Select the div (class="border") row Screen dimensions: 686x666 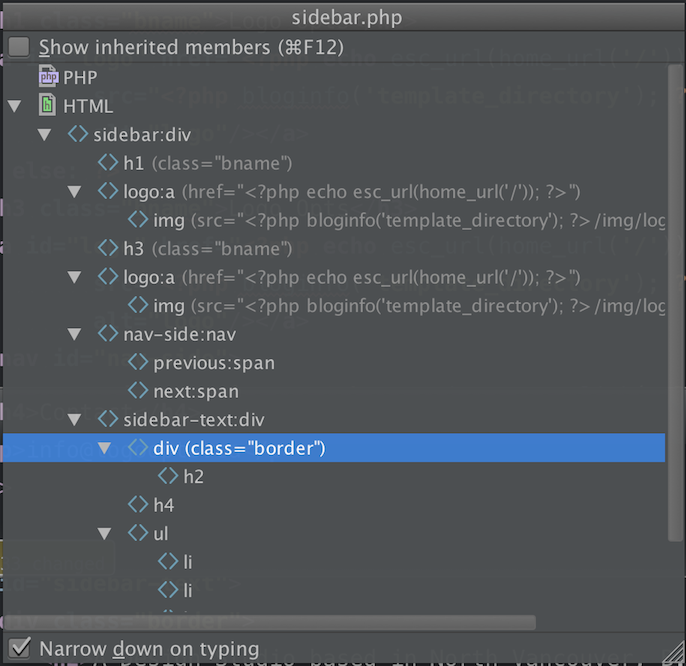[x=334, y=448]
